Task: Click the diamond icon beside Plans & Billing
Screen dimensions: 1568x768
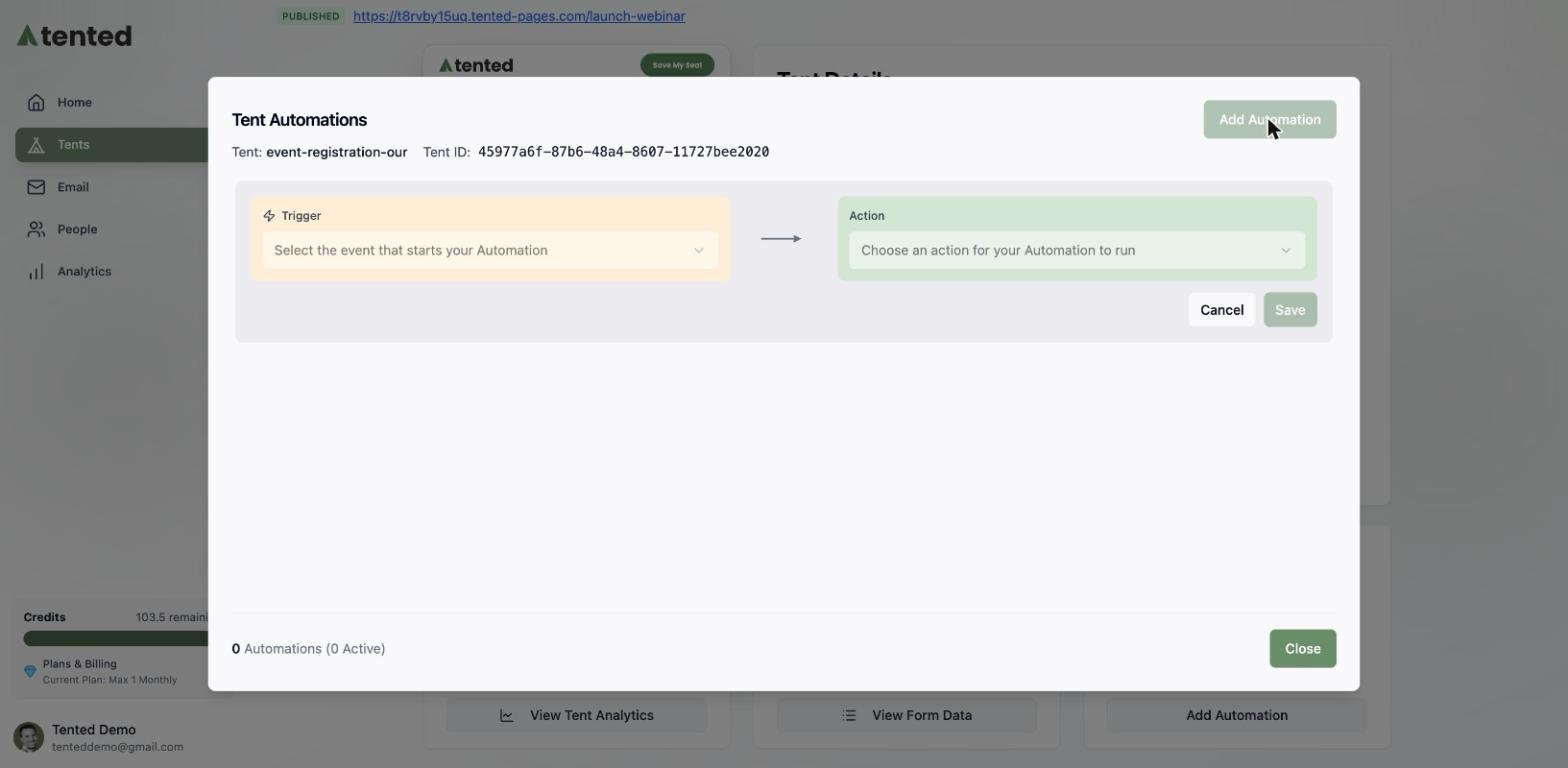Action: [30, 671]
